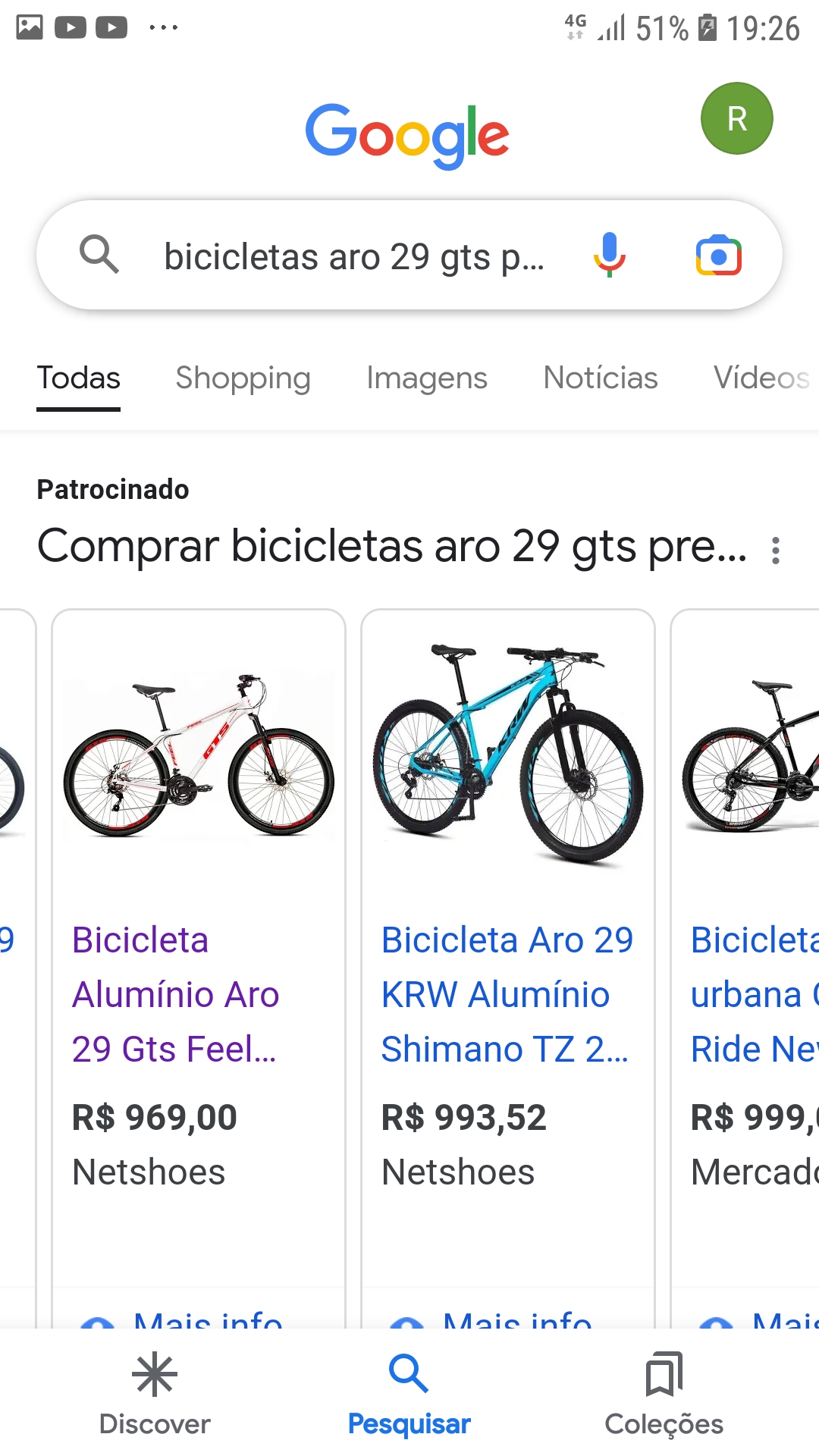Switch to the Notícias tab
The image size is (819, 1456).
601,378
